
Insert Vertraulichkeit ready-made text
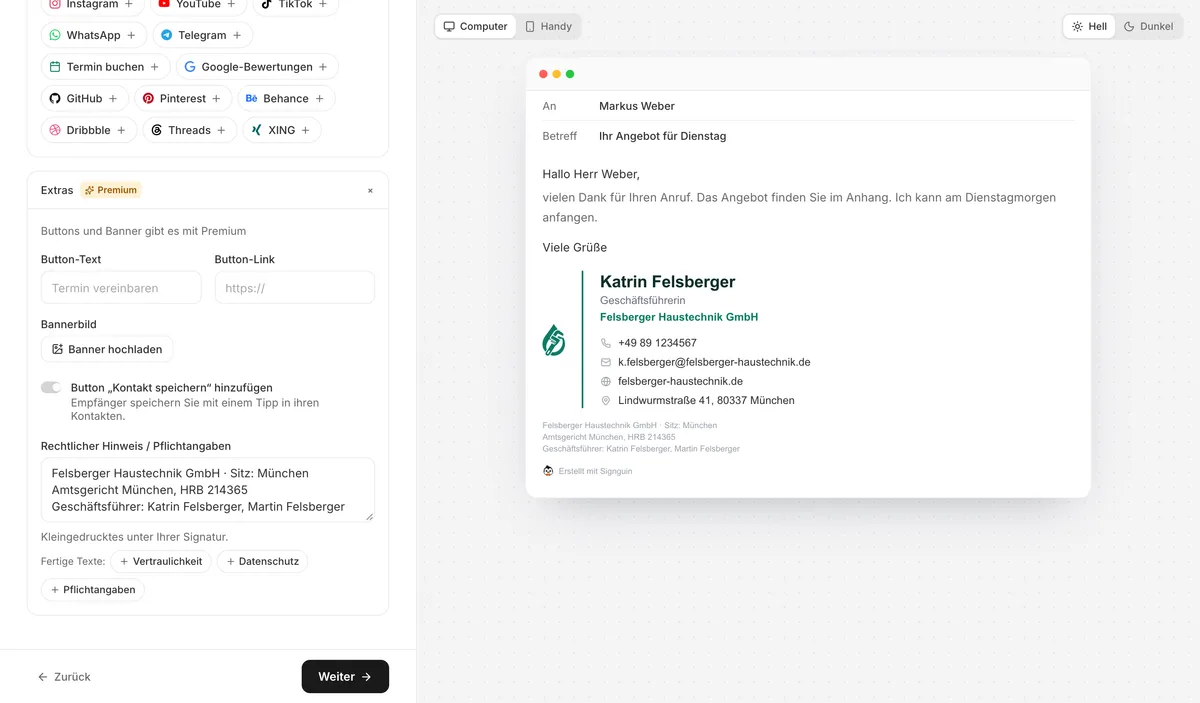[x=160, y=562]
